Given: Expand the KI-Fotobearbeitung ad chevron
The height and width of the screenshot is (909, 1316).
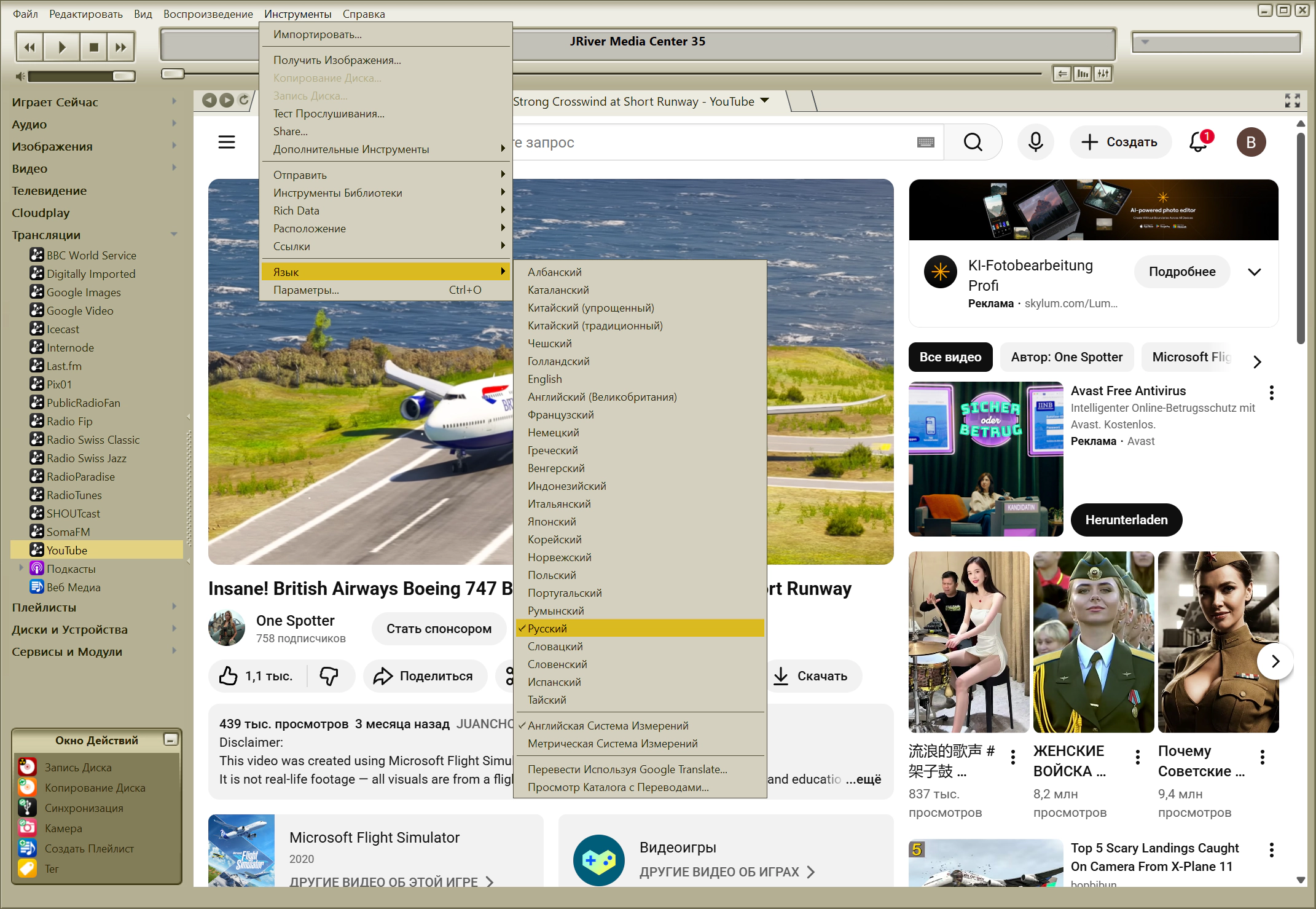Looking at the screenshot, I should coord(1254,272).
